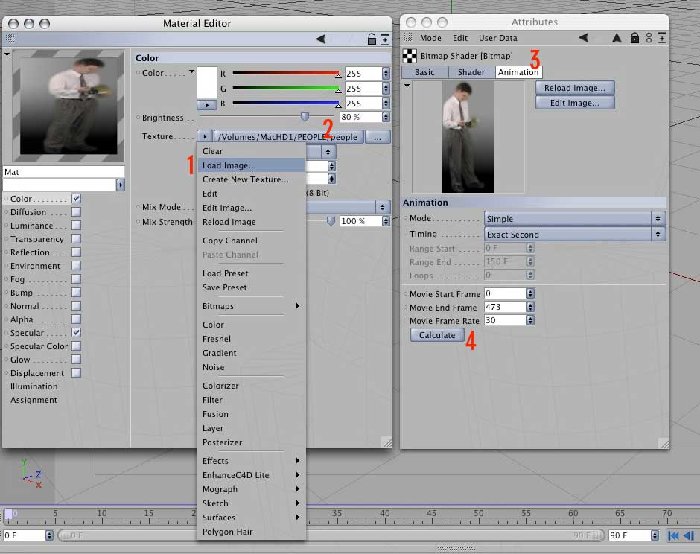
Task: Click the new-window icon in Material Editor toolbar
Action: coord(385,39)
